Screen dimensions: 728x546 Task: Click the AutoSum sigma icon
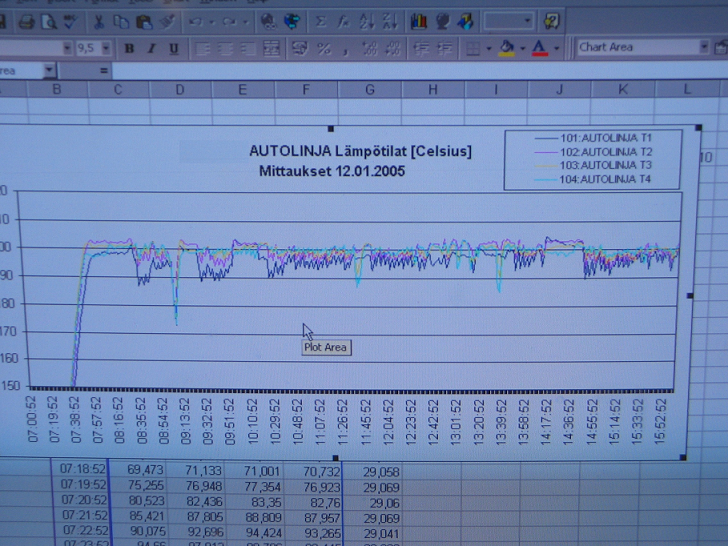click(x=320, y=21)
